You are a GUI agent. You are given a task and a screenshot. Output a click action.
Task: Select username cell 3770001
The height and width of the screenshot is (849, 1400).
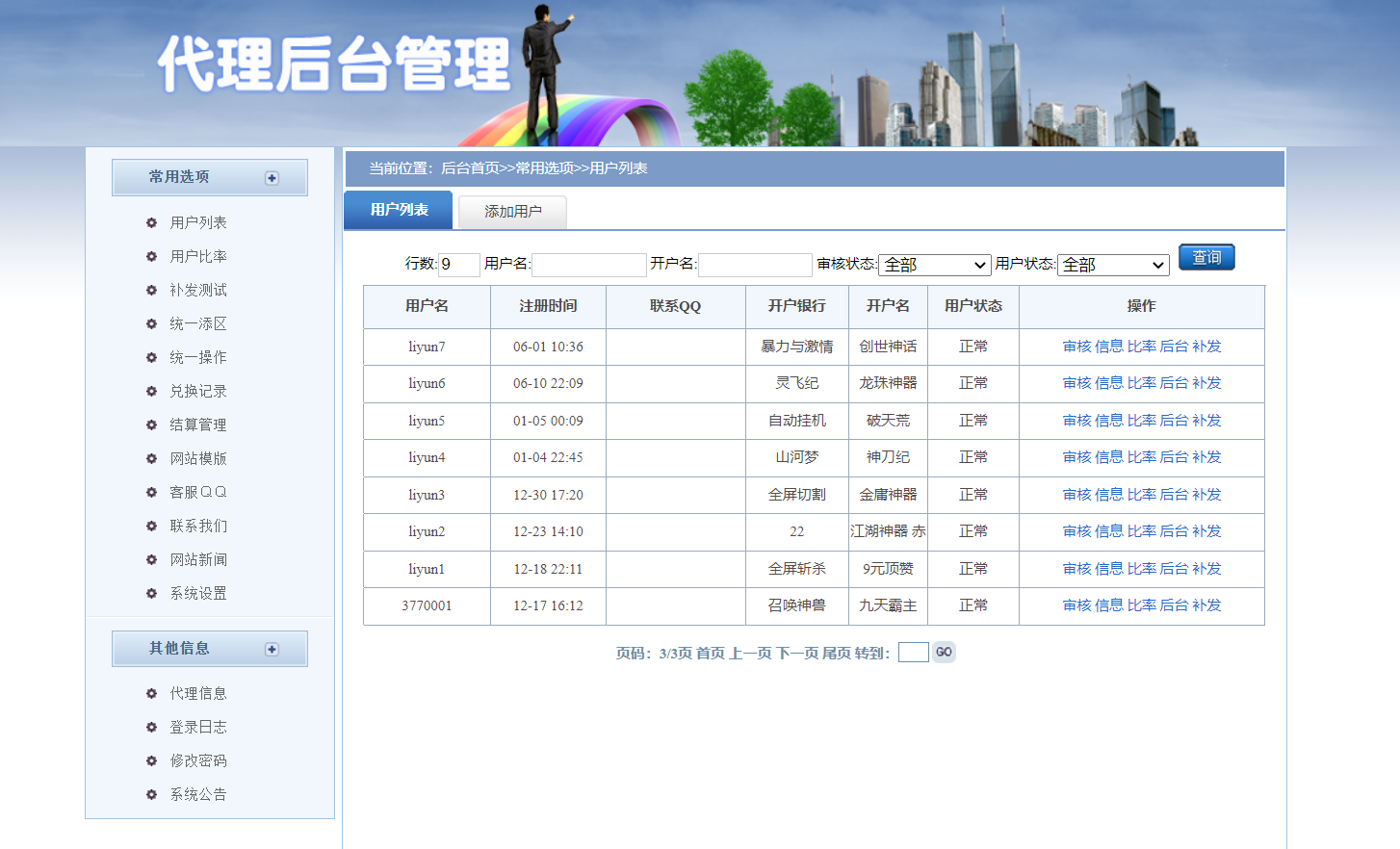click(x=427, y=605)
